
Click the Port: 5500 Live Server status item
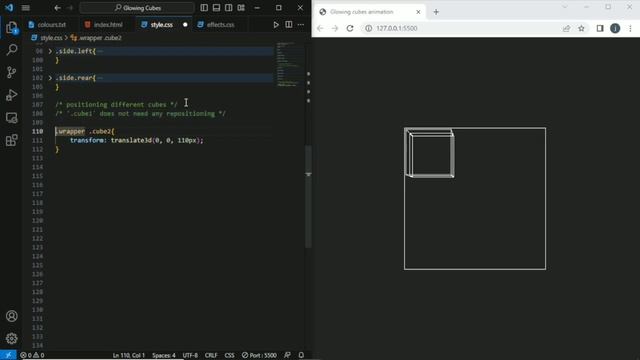click(259, 355)
